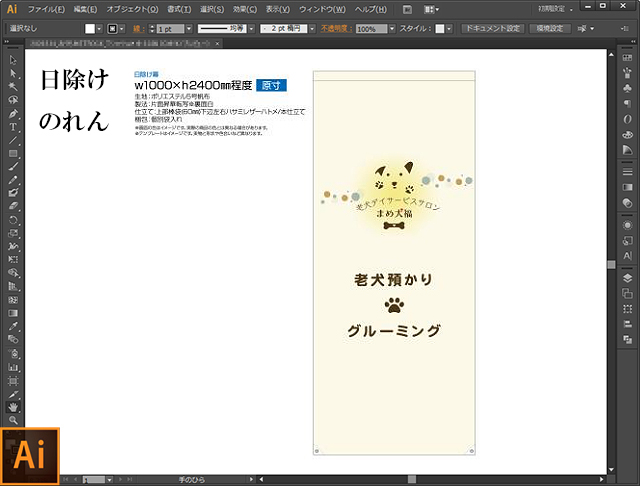Click the vertical scrollbar thumb
This screenshot has height=486, width=640.
pos(611,263)
